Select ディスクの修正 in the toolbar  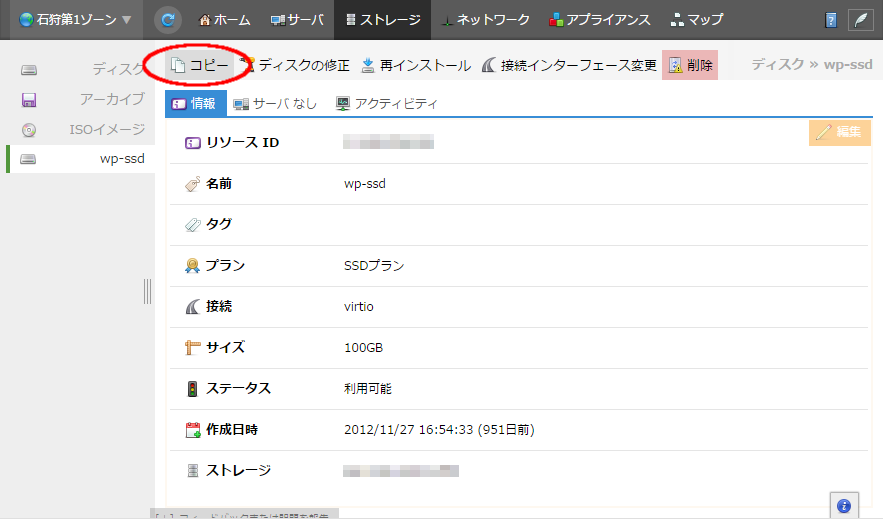(295, 65)
